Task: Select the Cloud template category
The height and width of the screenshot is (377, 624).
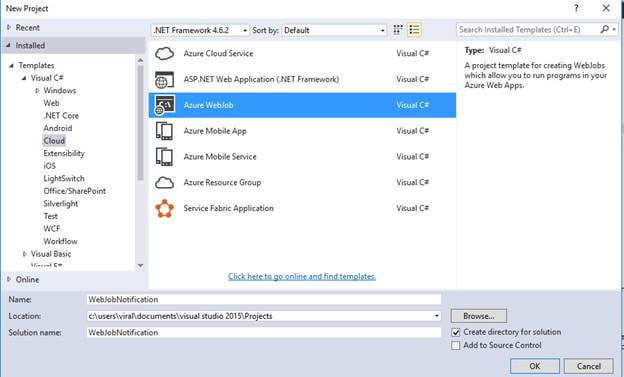Action: 54,141
